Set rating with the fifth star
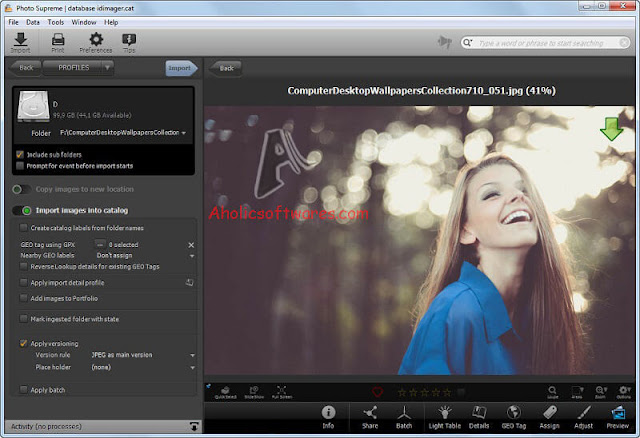This screenshot has width=640, height=438. pos(447,392)
